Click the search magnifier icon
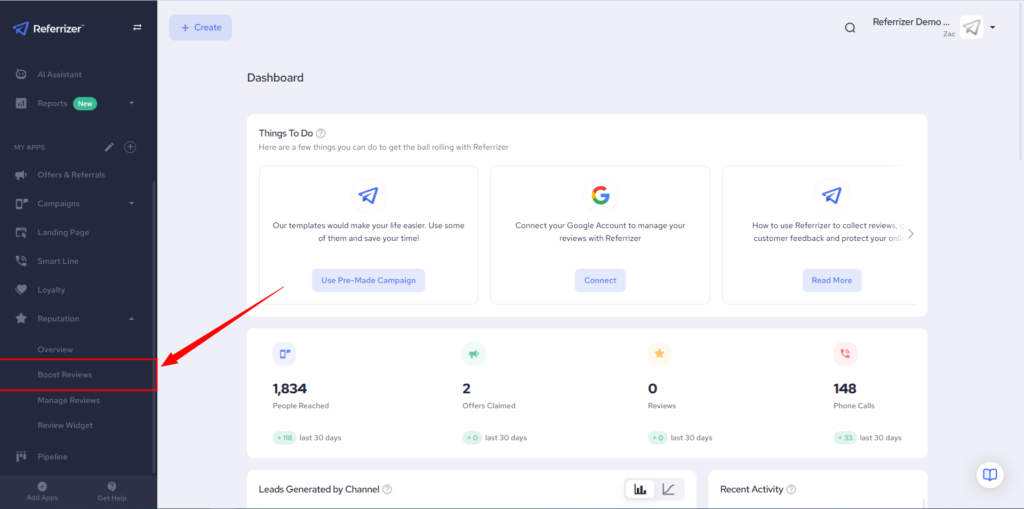1024x509 pixels. tap(850, 28)
